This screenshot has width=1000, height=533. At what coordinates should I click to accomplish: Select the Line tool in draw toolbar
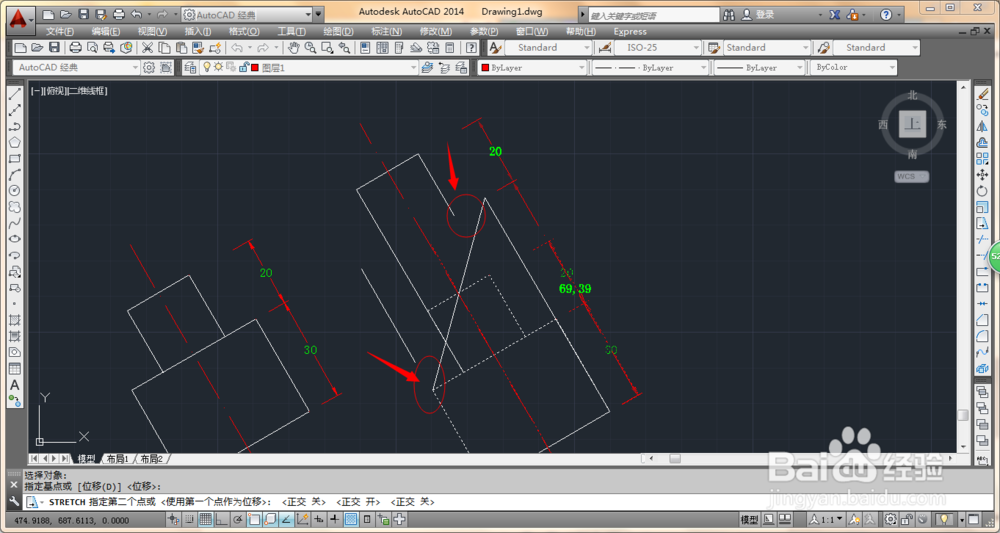(x=15, y=94)
